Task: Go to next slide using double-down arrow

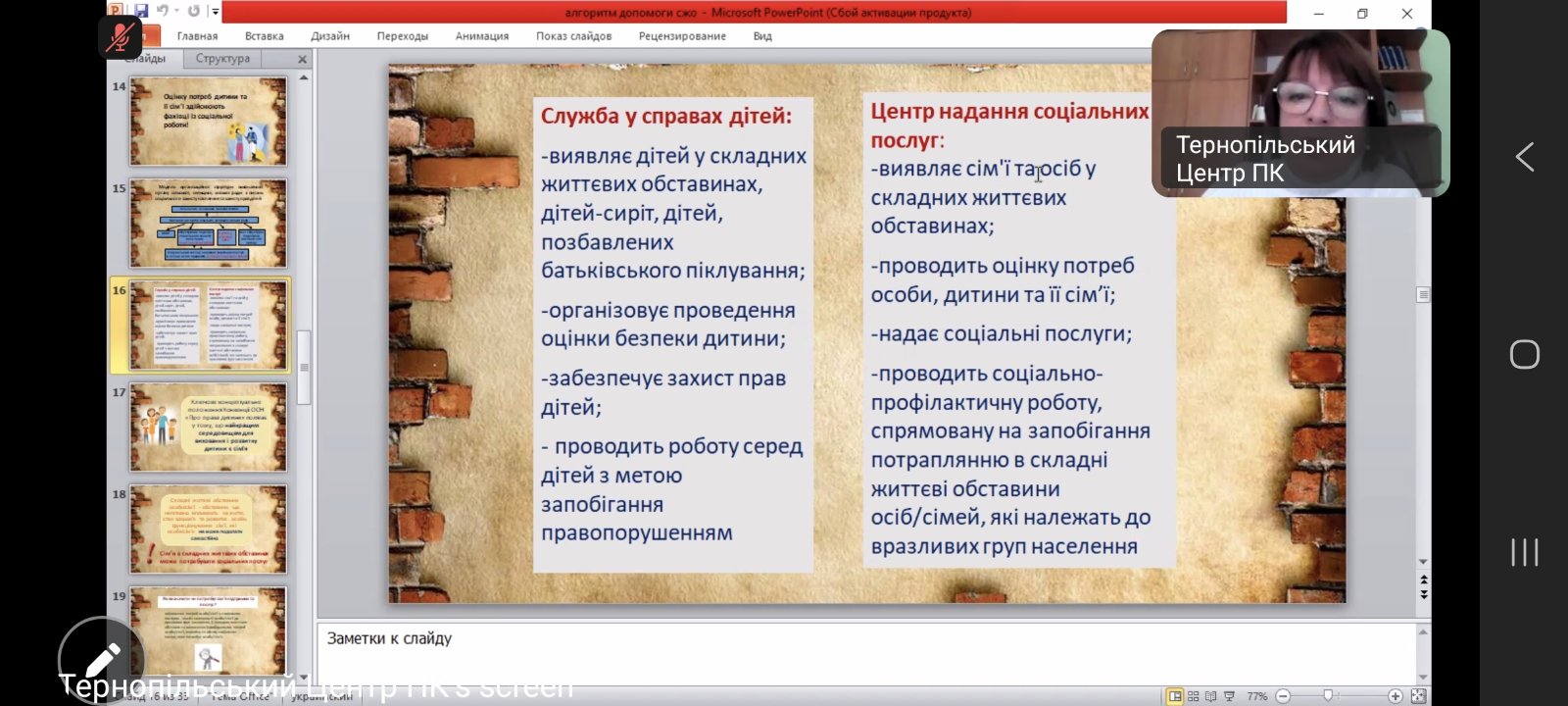Action: tap(1423, 595)
